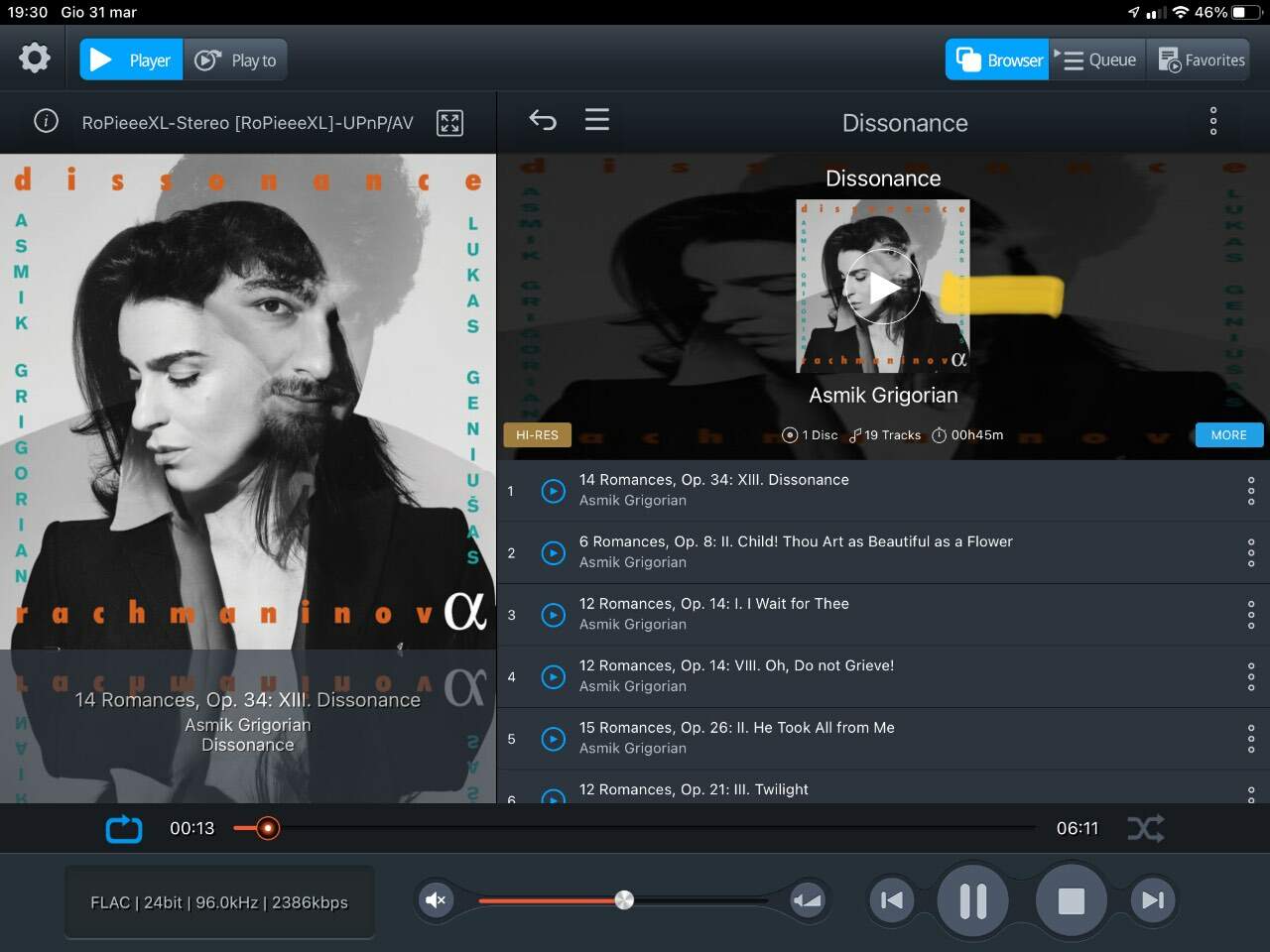
Task: Play track 3 I Wait for Thee
Action: point(554,615)
